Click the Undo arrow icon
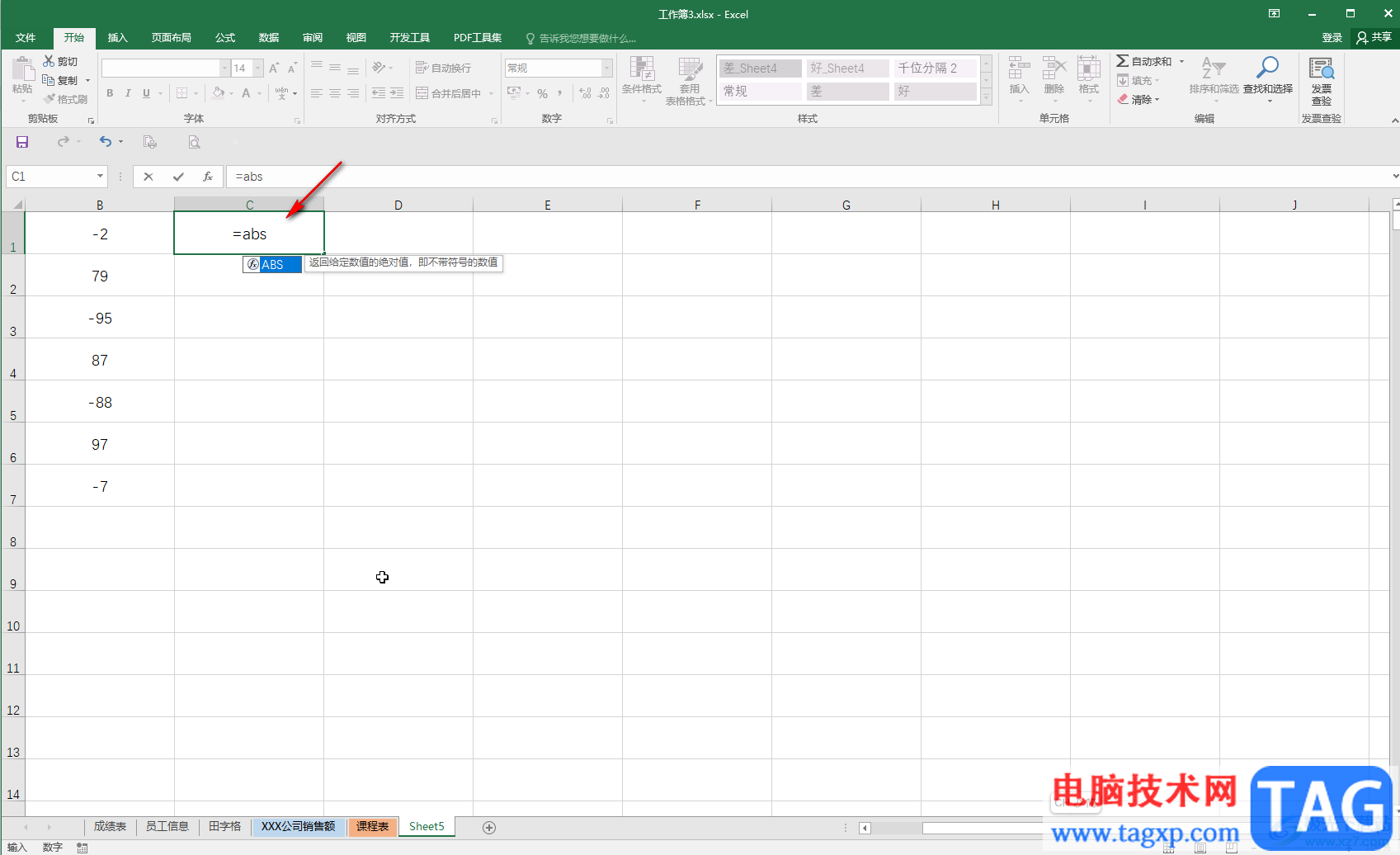 [105, 142]
